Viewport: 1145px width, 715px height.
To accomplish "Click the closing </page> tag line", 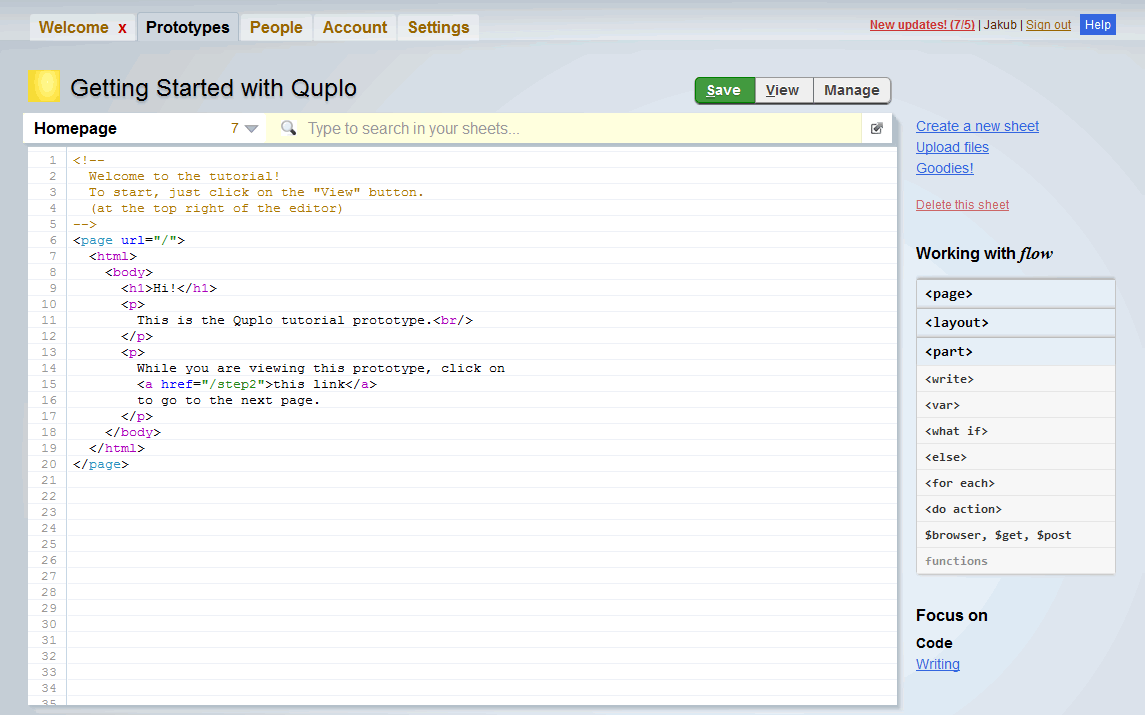I will point(101,464).
